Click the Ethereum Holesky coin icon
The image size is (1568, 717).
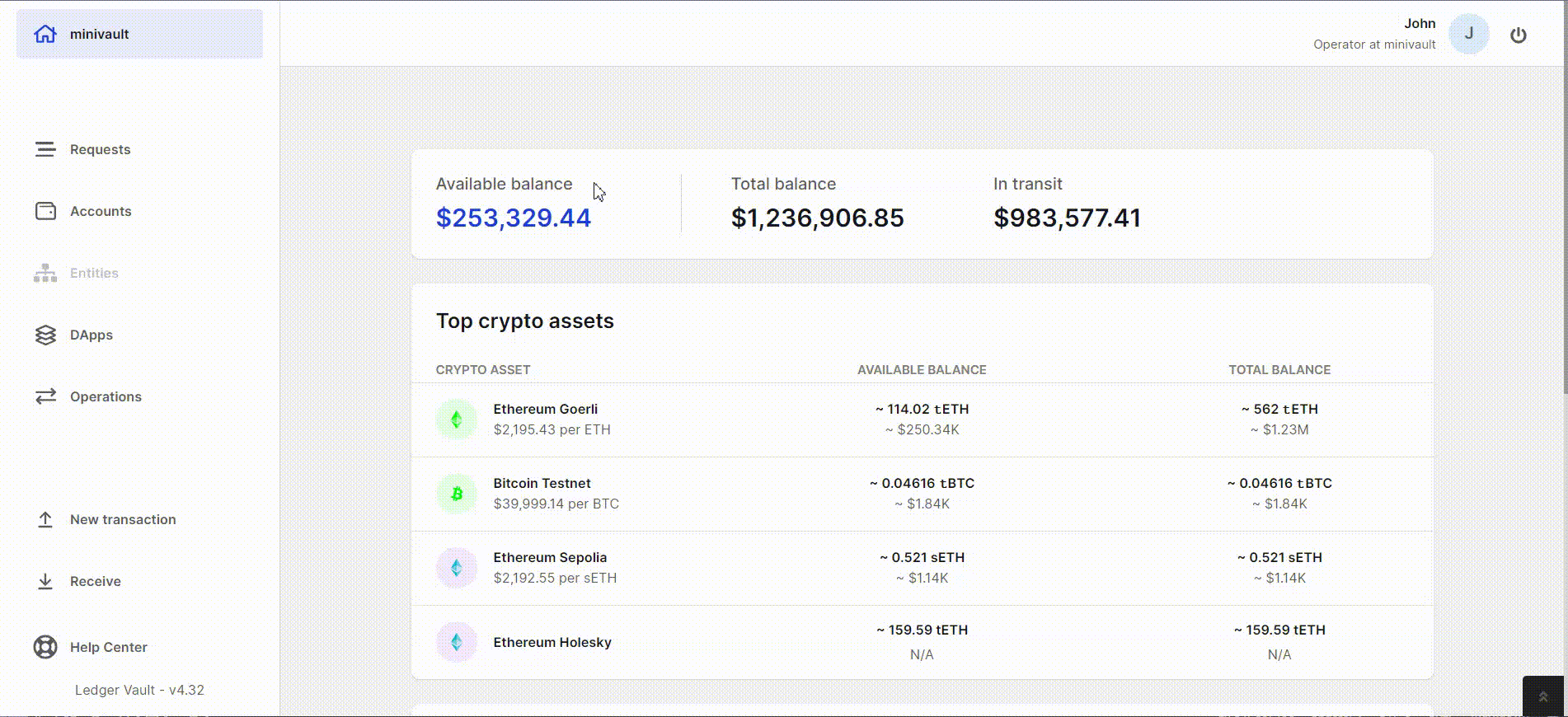[x=456, y=642]
